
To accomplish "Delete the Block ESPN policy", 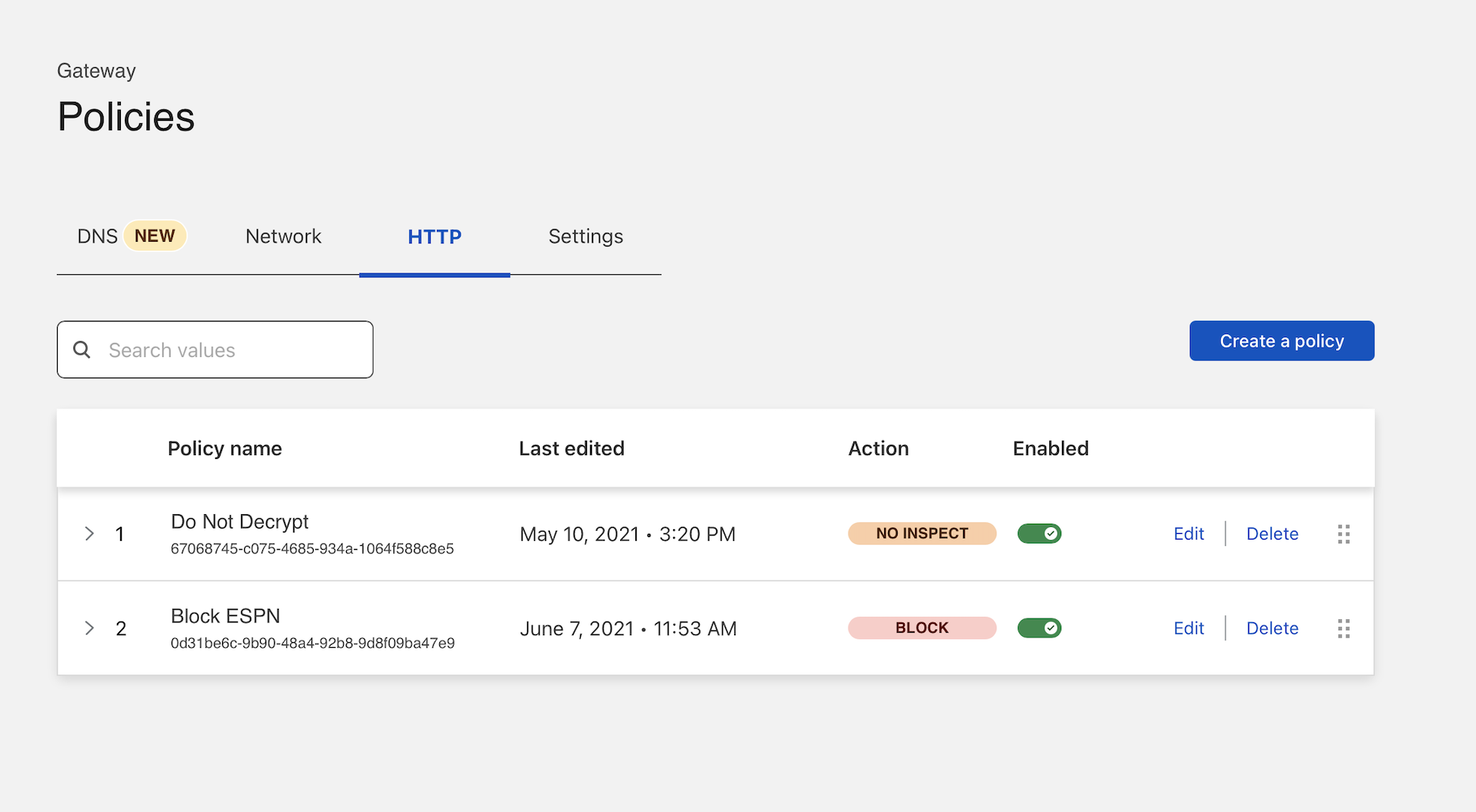I will pyautogui.click(x=1272, y=628).
